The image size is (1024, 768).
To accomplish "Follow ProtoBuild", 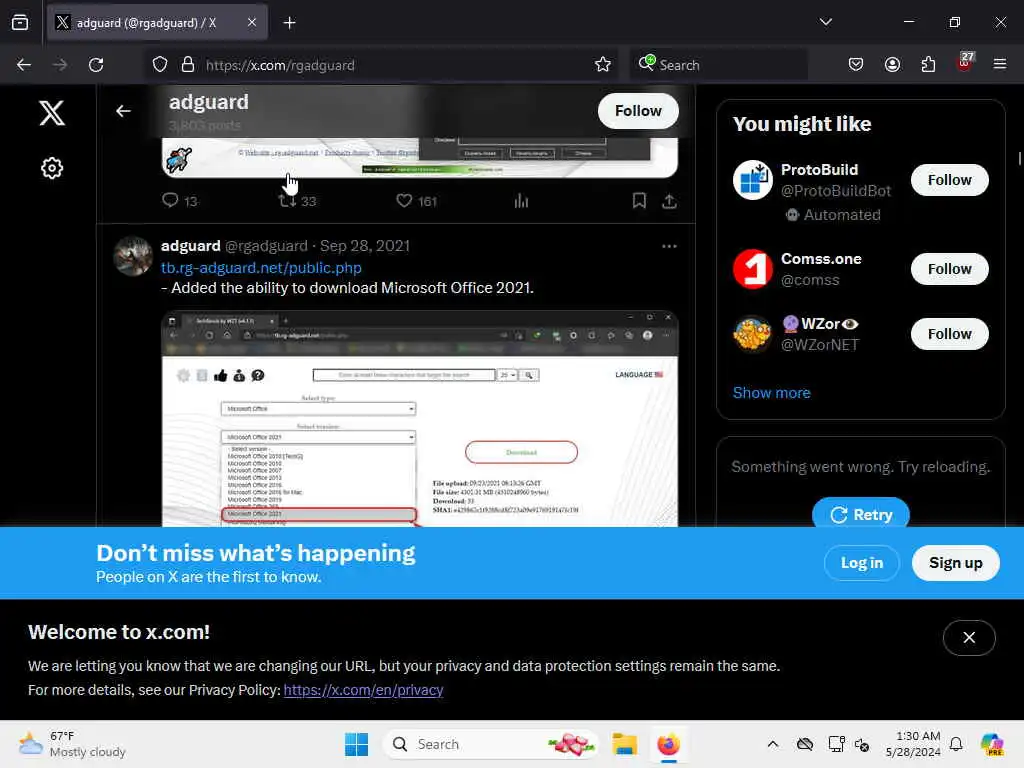I will click(x=950, y=180).
